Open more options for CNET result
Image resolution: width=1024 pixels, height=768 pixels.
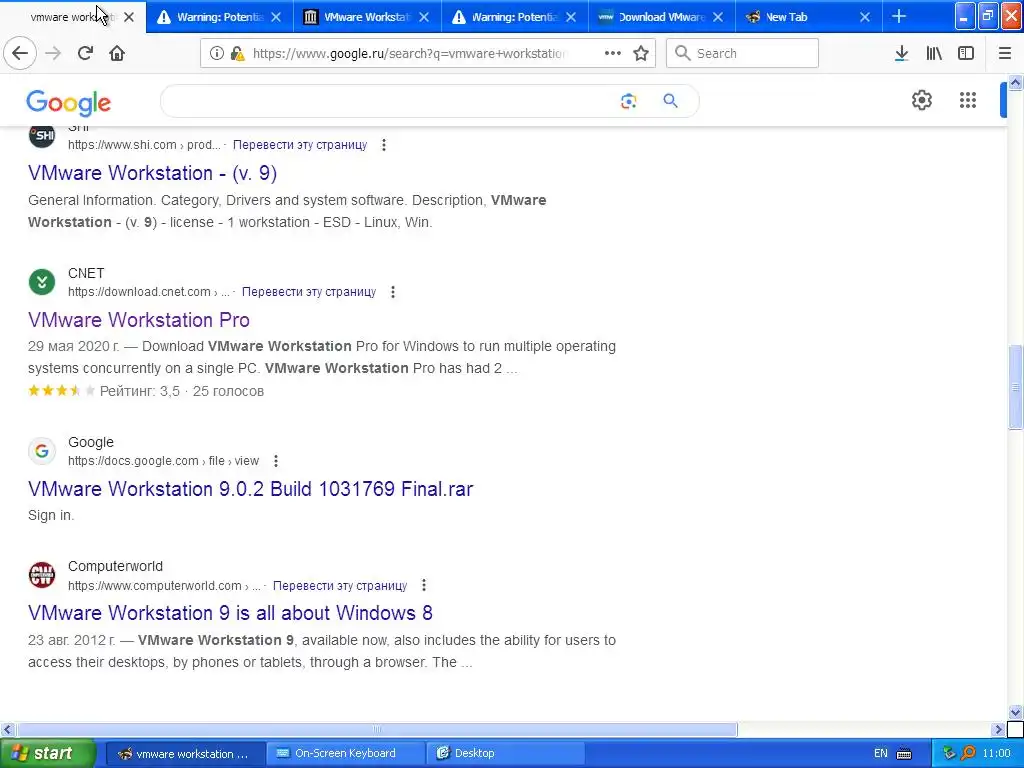[x=392, y=292]
